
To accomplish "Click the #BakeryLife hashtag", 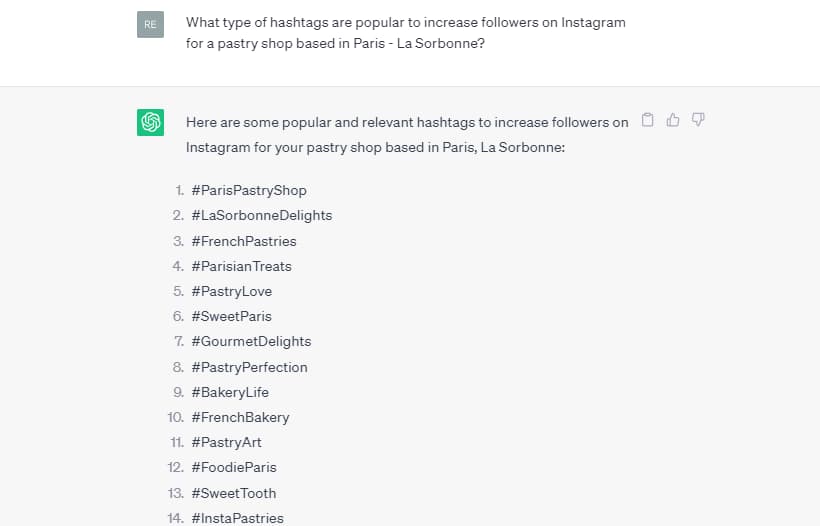I will [230, 392].
